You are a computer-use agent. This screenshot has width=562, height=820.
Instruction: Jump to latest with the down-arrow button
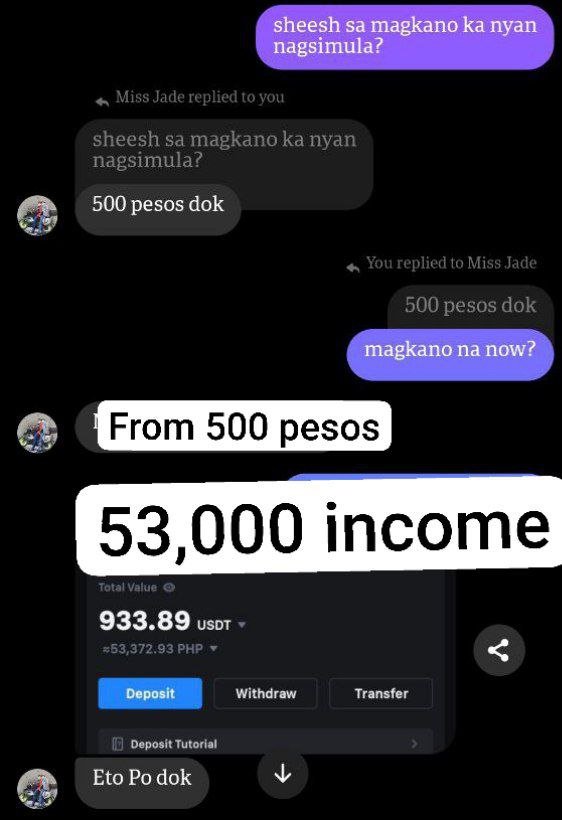click(x=282, y=773)
